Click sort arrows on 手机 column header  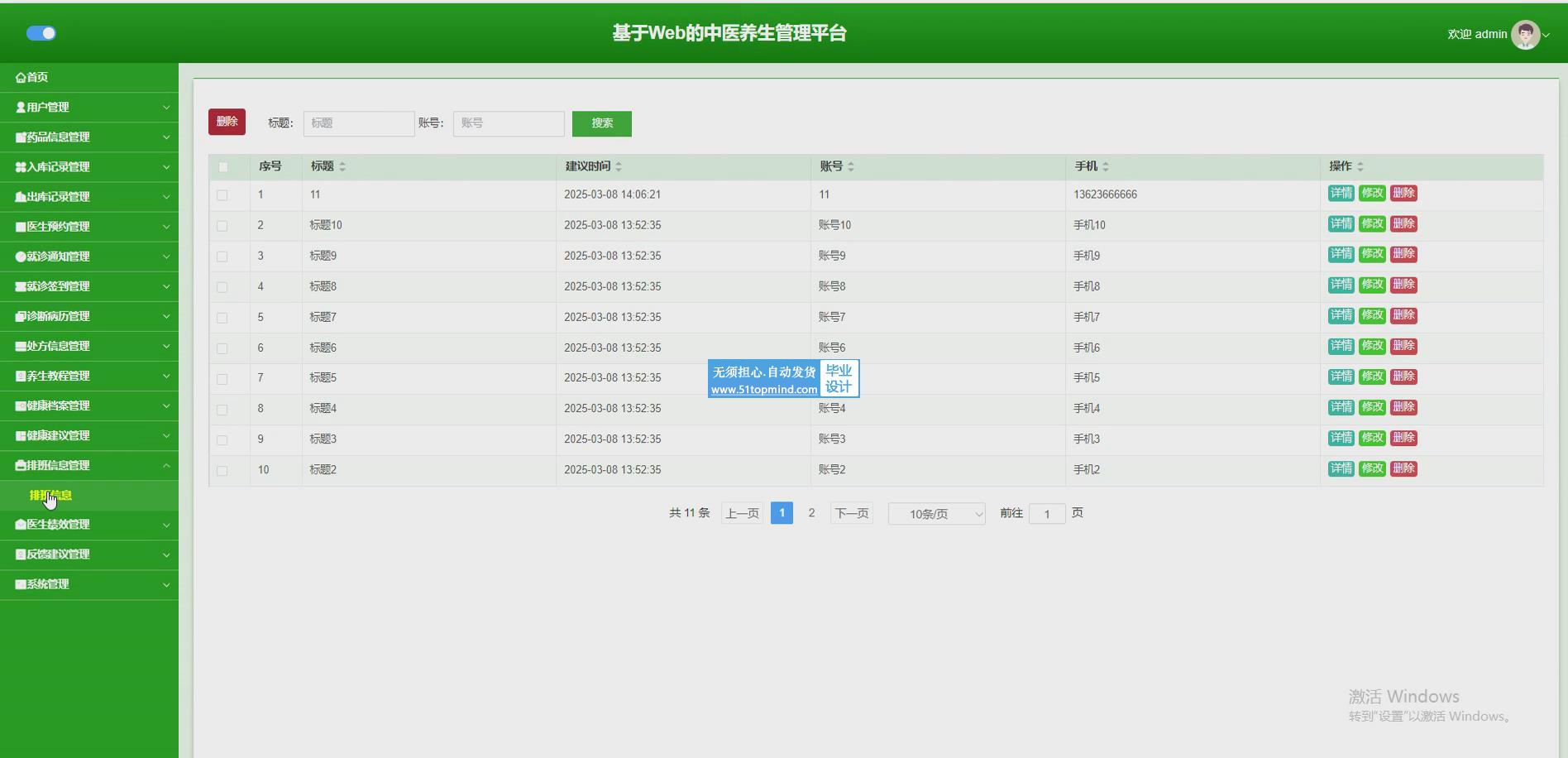[x=1106, y=167]
